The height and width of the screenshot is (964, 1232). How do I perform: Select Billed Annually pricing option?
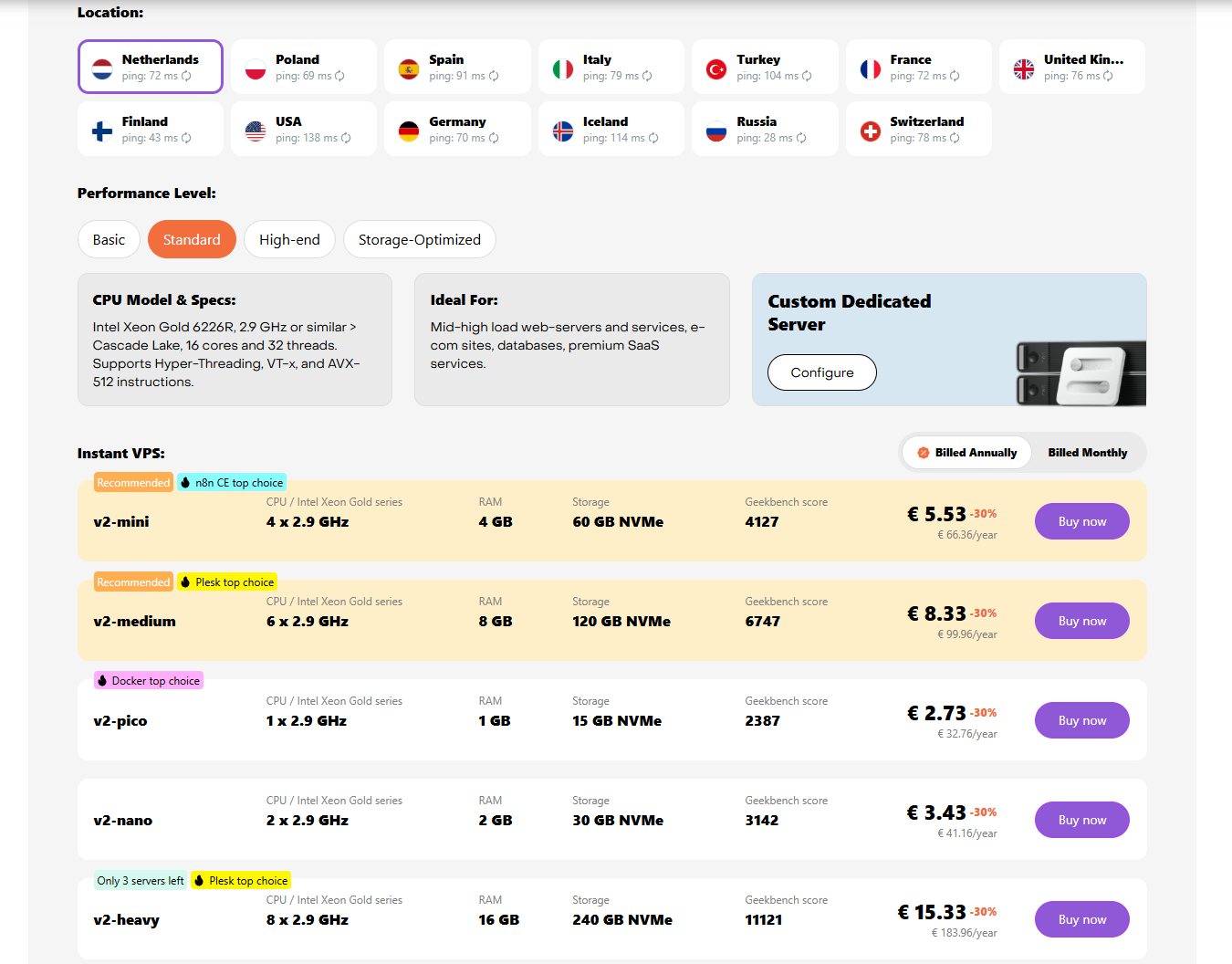tap(966, 453)
